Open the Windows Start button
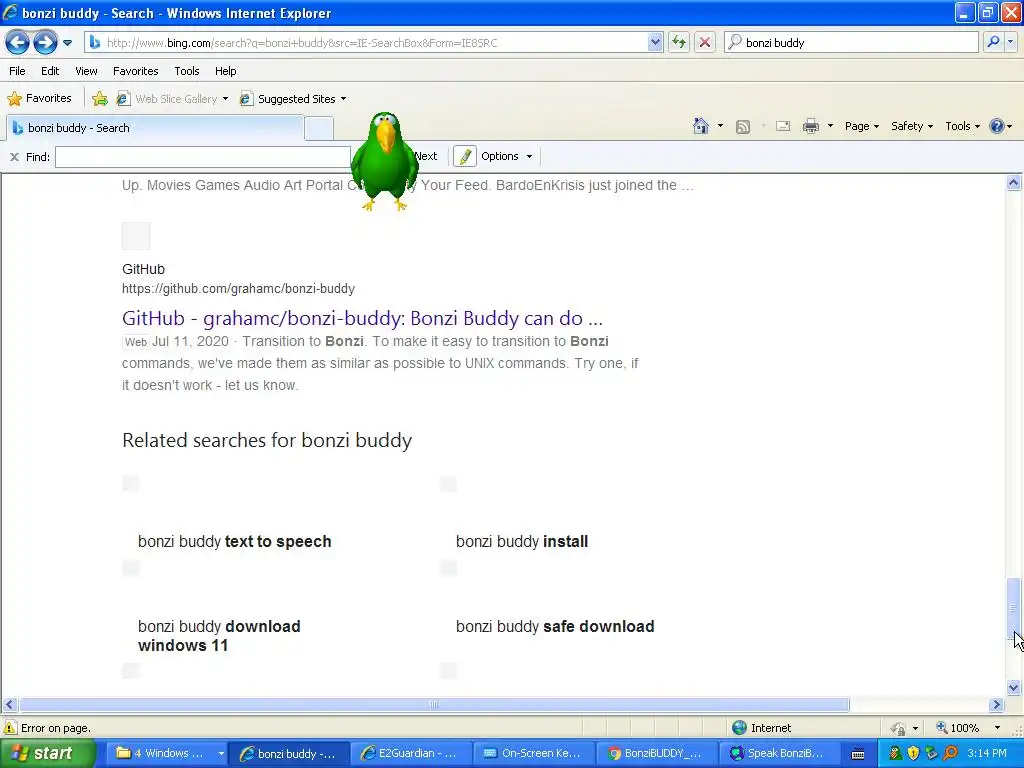This screenshot has height=768, width=1024. (48, 753)
